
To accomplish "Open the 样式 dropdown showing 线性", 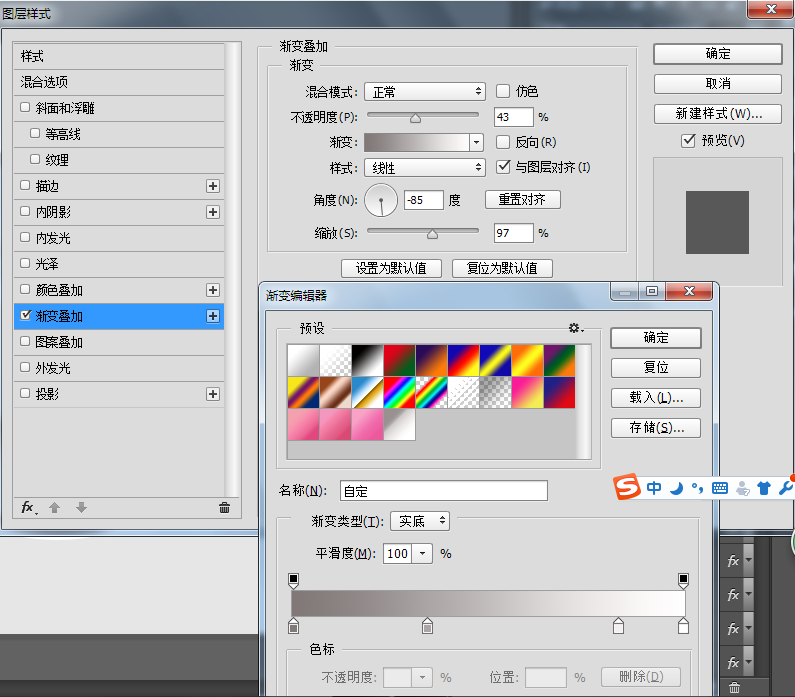I will [425, 168].
